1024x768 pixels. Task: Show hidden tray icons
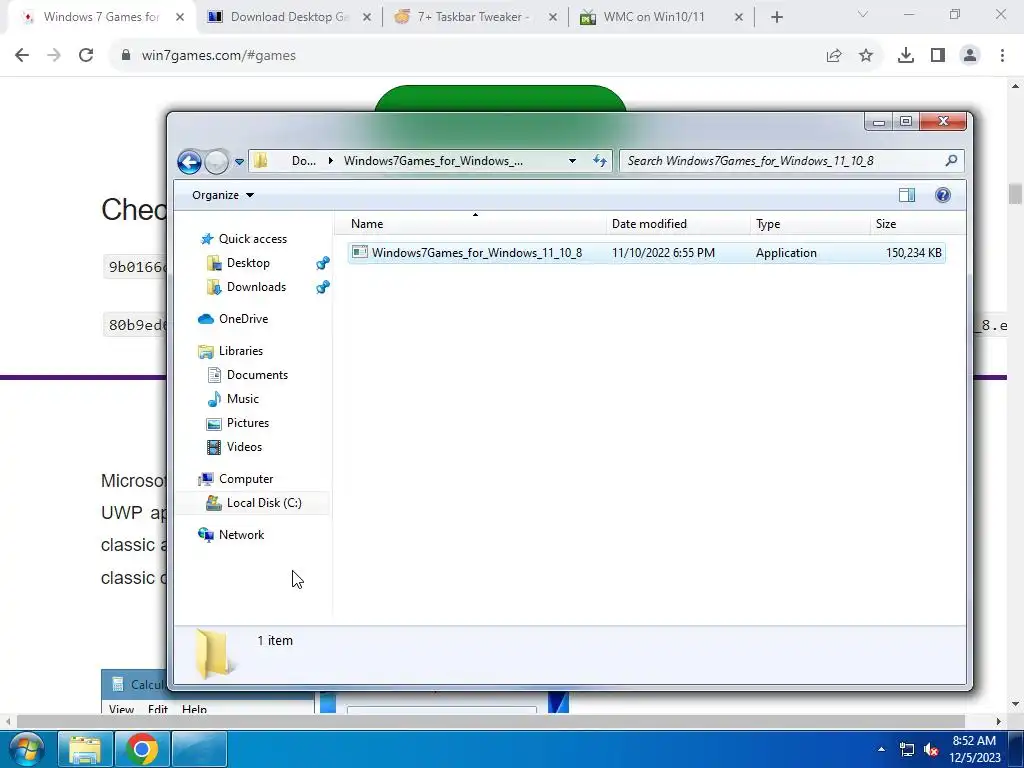click(x=881, y=750)
